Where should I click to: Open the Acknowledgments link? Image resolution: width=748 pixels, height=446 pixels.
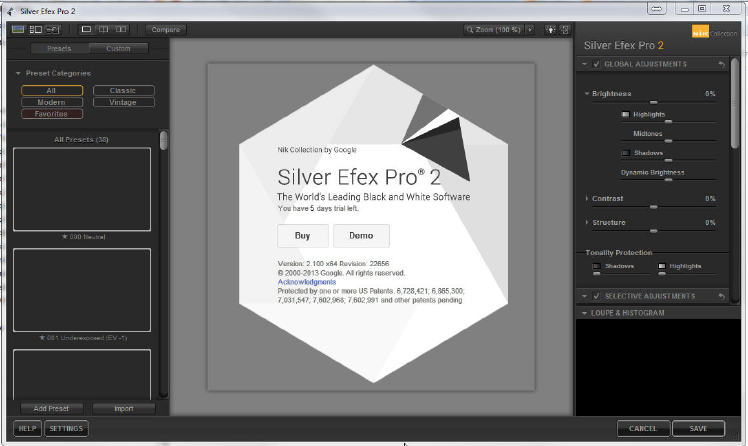pyautogui.click(x=307, y=282)
